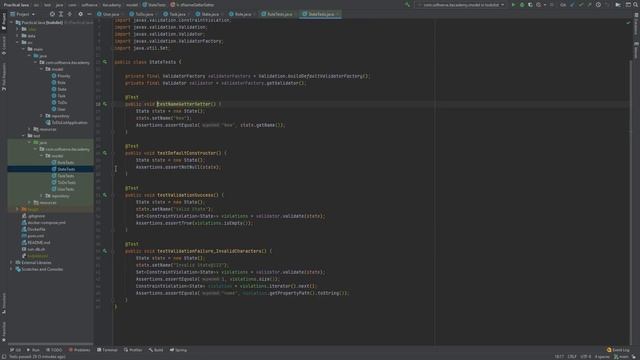640x360 pixels.
Task: Start the Debug session with the bug icon
Action: [522, 5]
